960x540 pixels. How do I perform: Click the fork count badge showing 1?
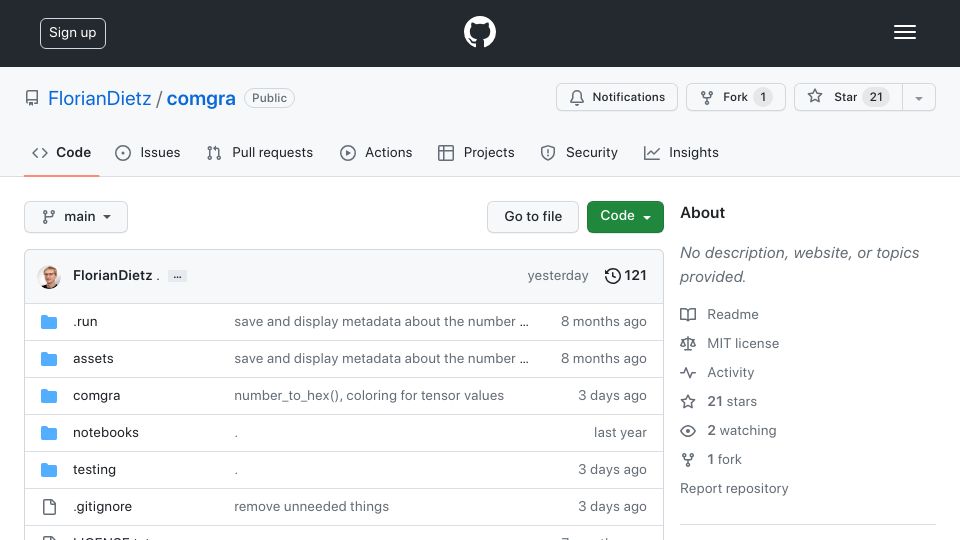pos(763,97)
